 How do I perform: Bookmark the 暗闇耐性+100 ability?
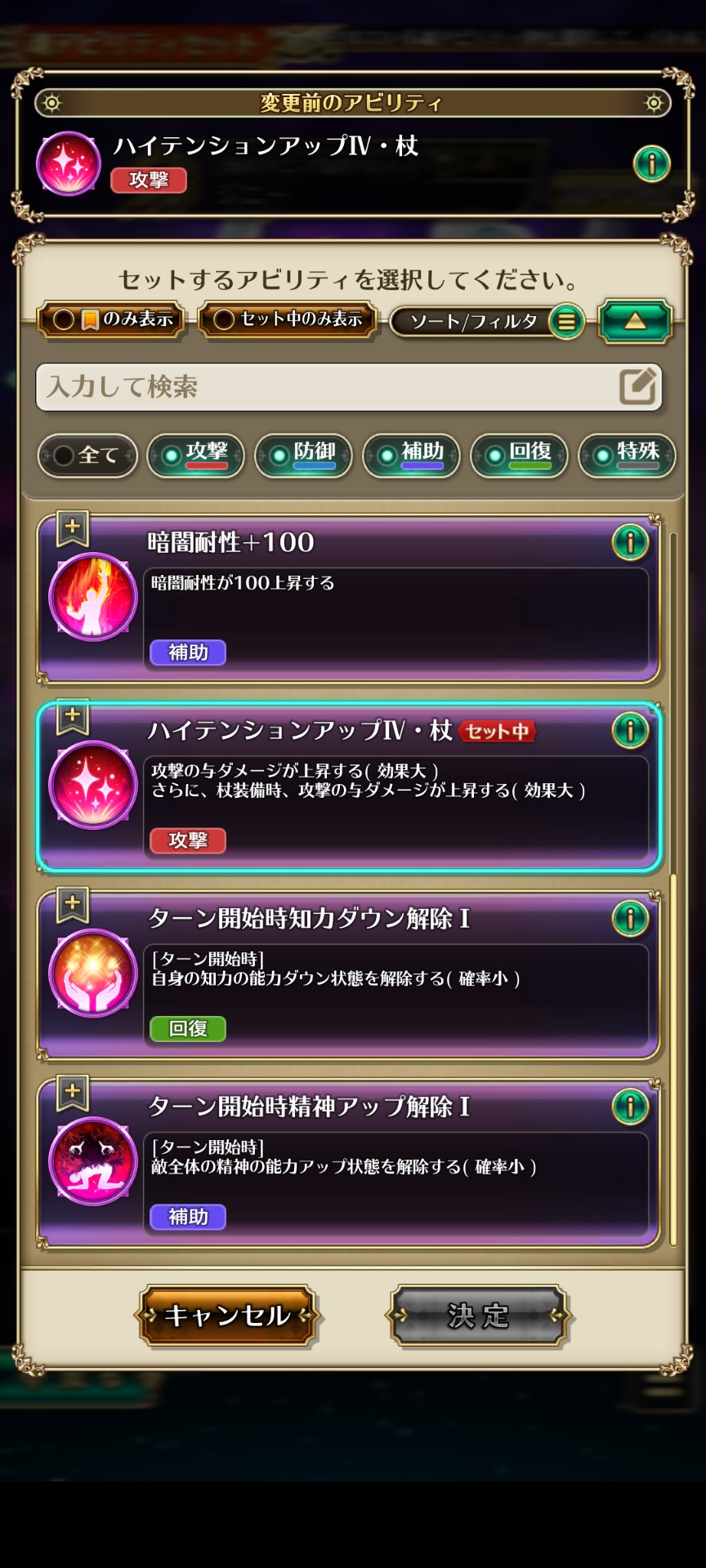point(73,529)
